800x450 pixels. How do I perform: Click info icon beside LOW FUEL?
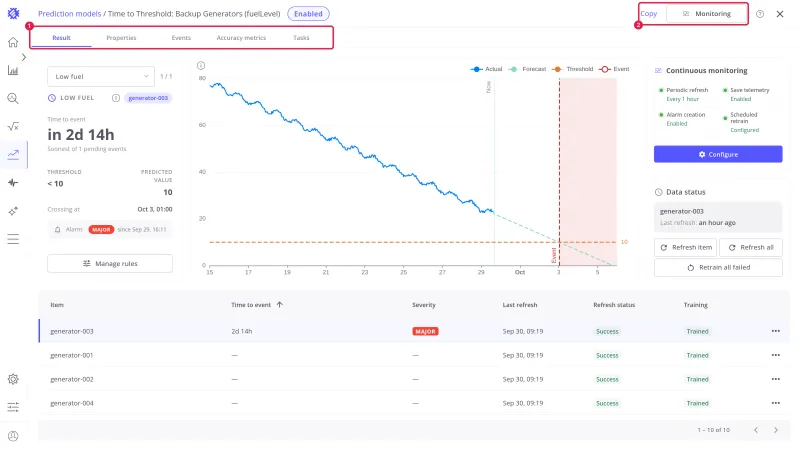[x=116, y=98]
